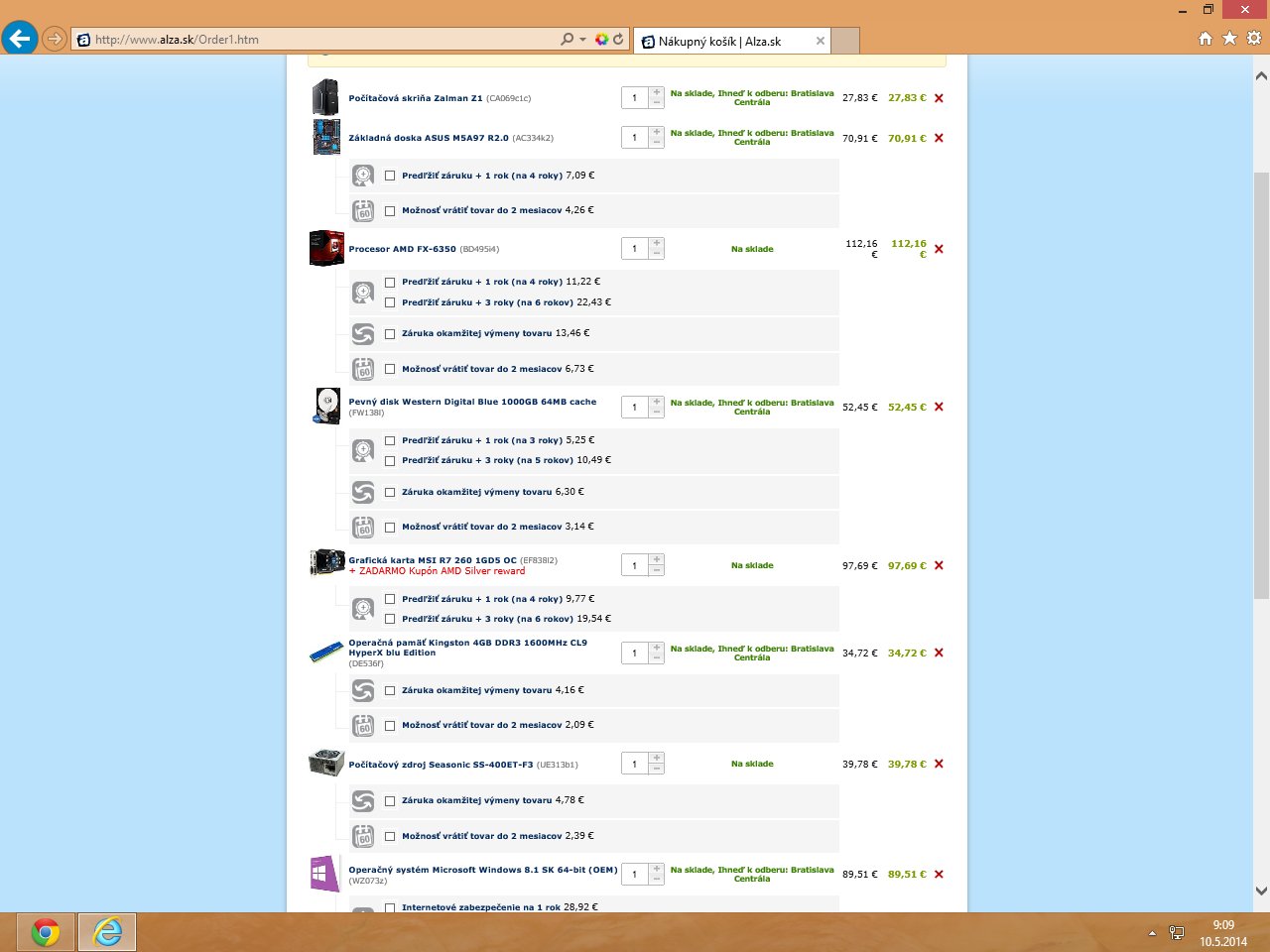Screen dimensions: 1270x952
Task: Check the 2-month return option for 3,14 €
Action: click(390, 528)
